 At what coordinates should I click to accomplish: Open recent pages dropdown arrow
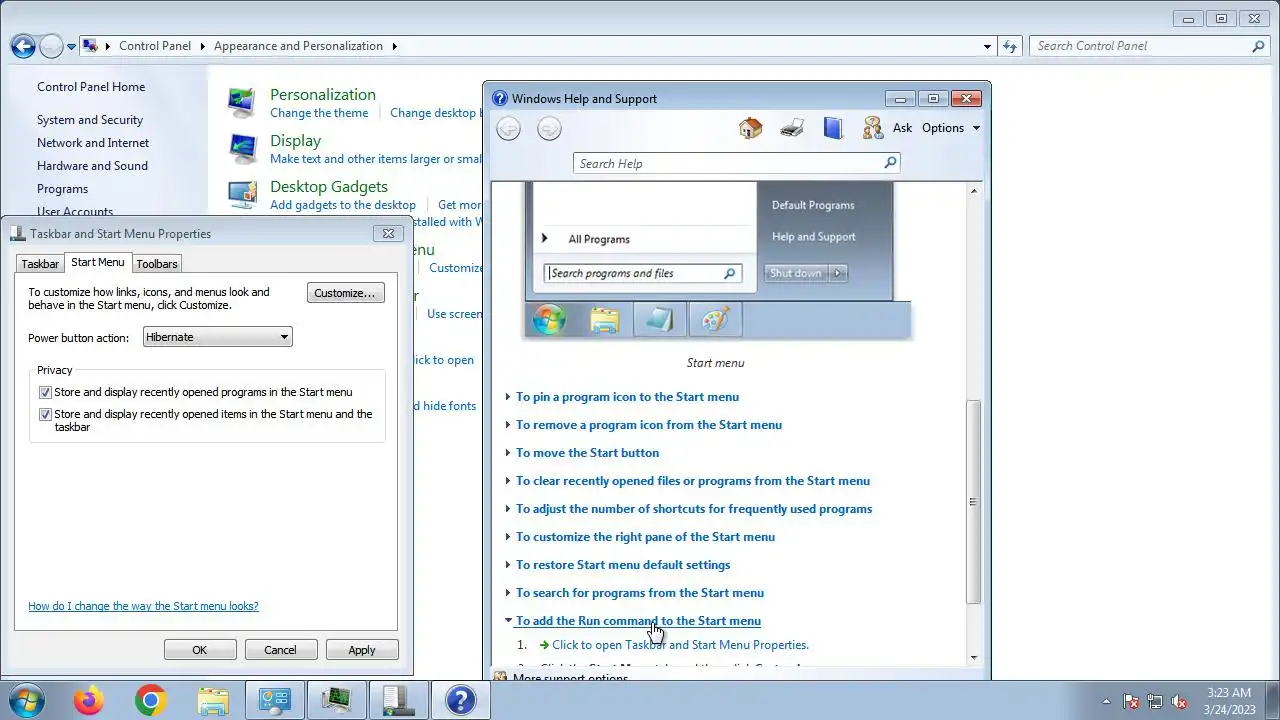[71, 47]
